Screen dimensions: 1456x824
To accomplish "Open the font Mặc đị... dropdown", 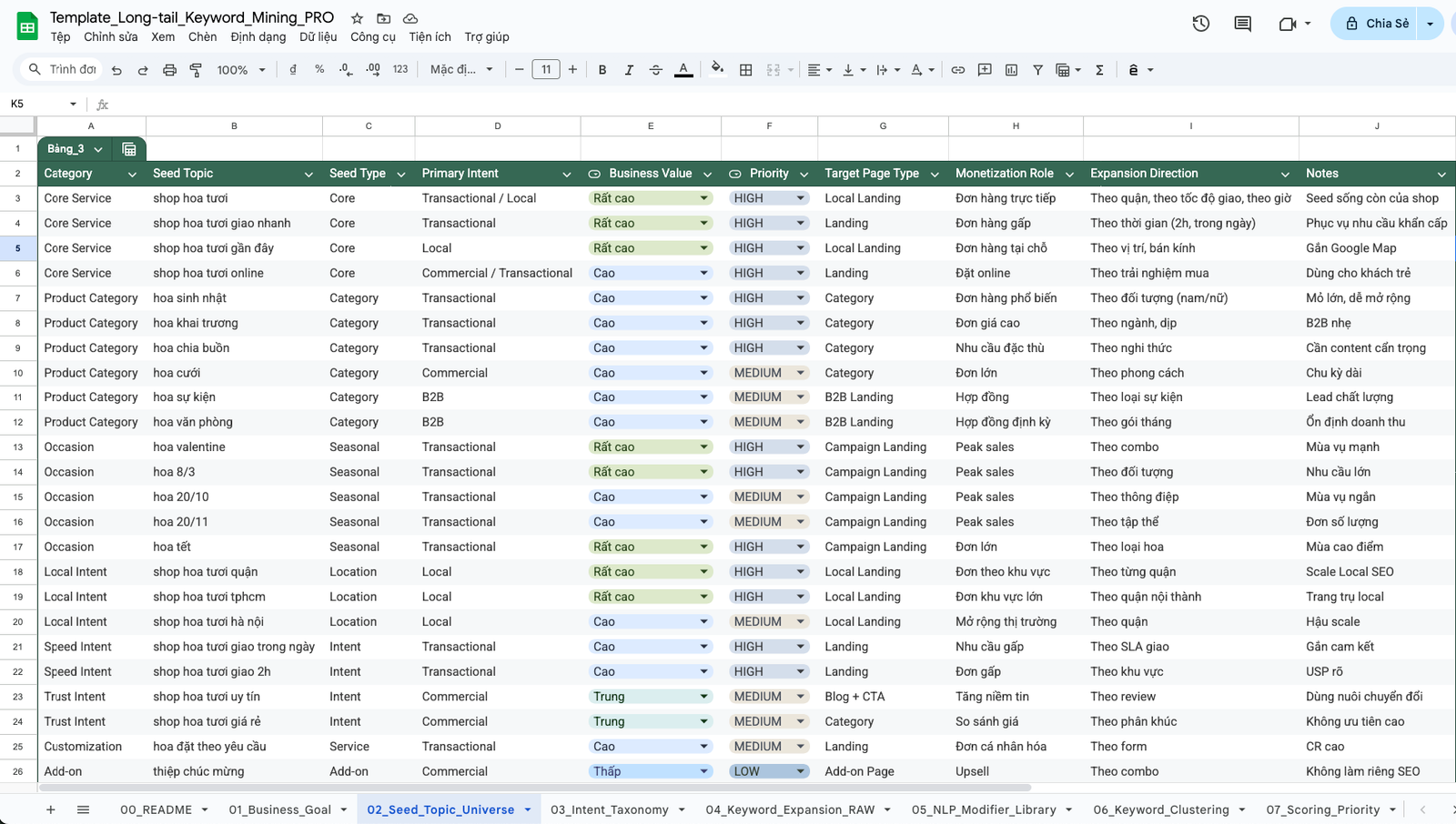I will [461, 70].
